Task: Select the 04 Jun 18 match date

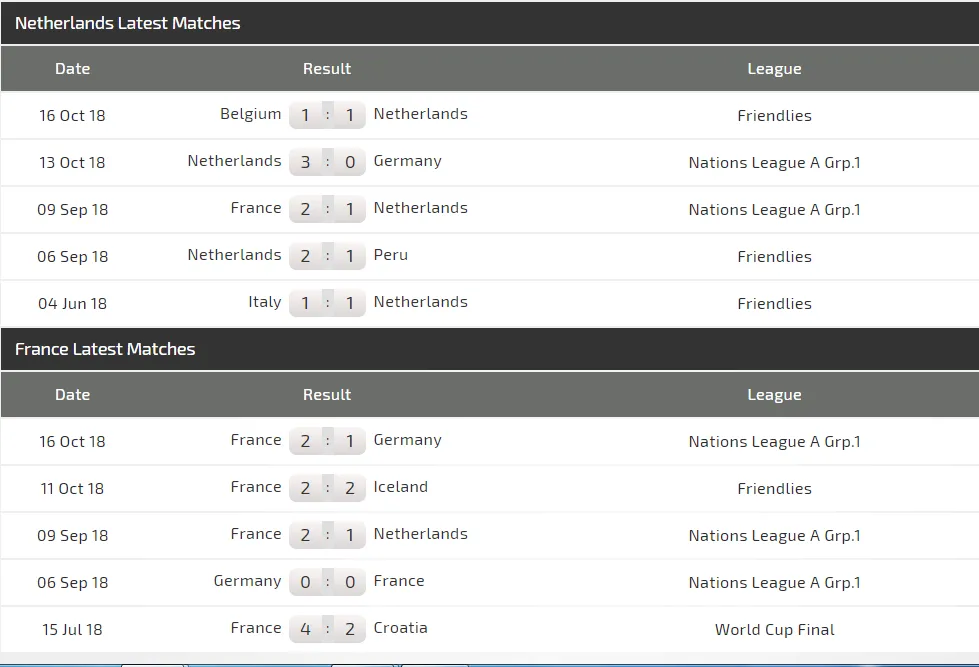Action: (72, 304)
